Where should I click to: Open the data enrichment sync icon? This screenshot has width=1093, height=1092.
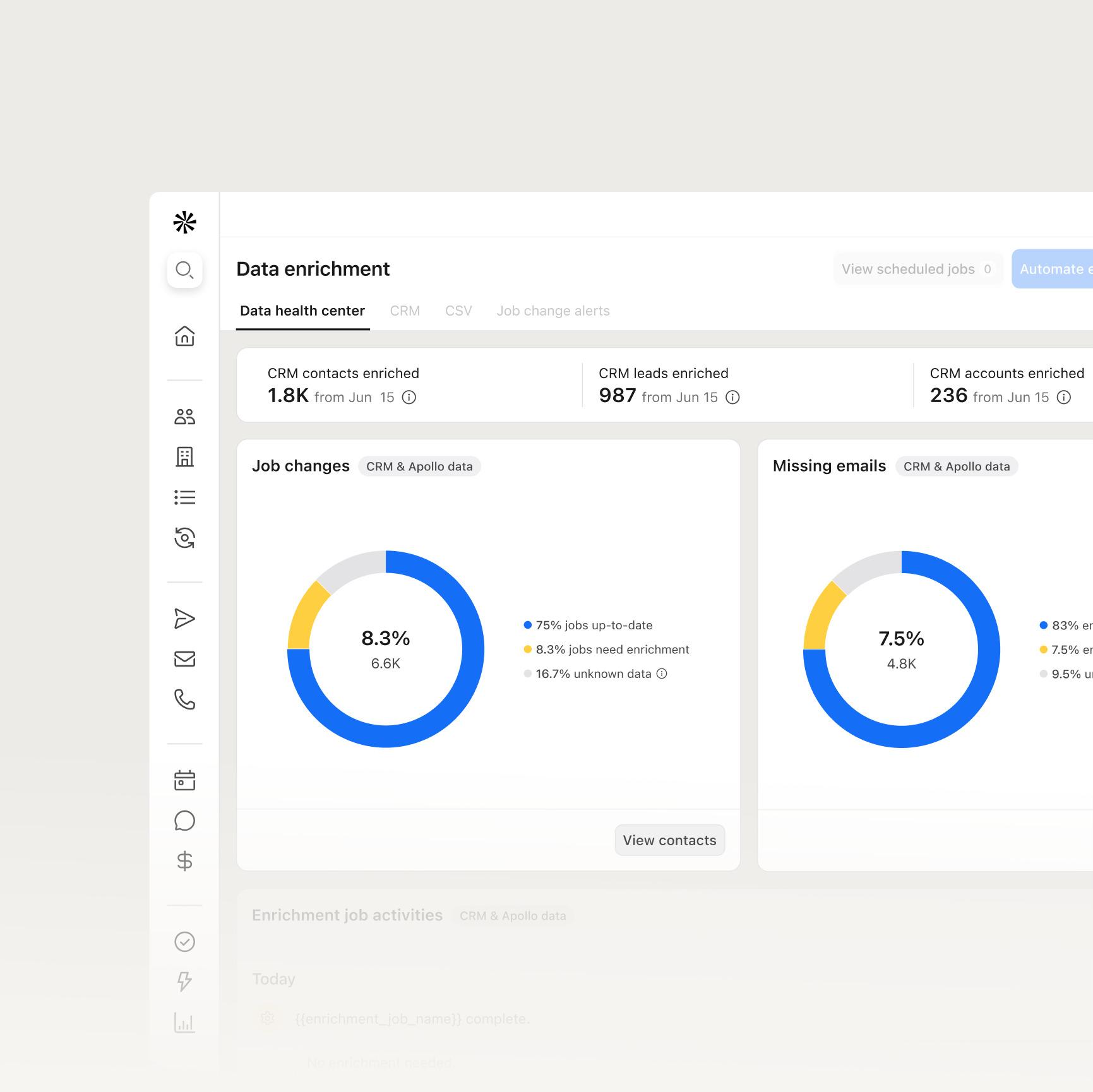[x=184, y=538]
